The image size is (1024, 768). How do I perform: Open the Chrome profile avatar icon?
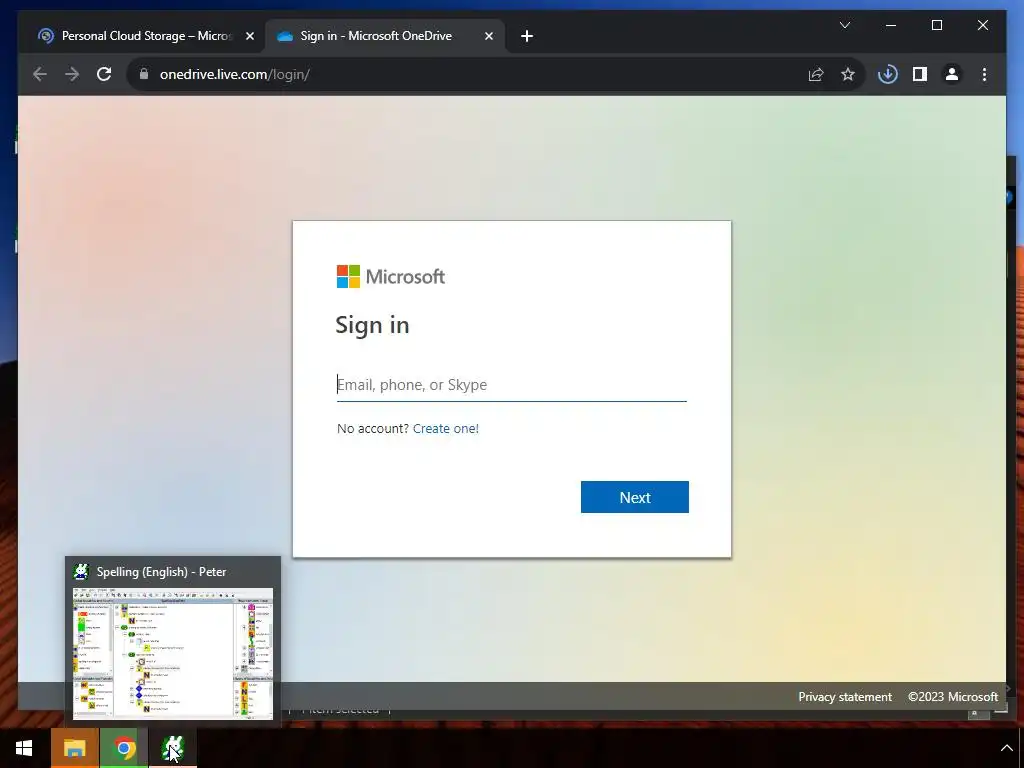[952, 74]
